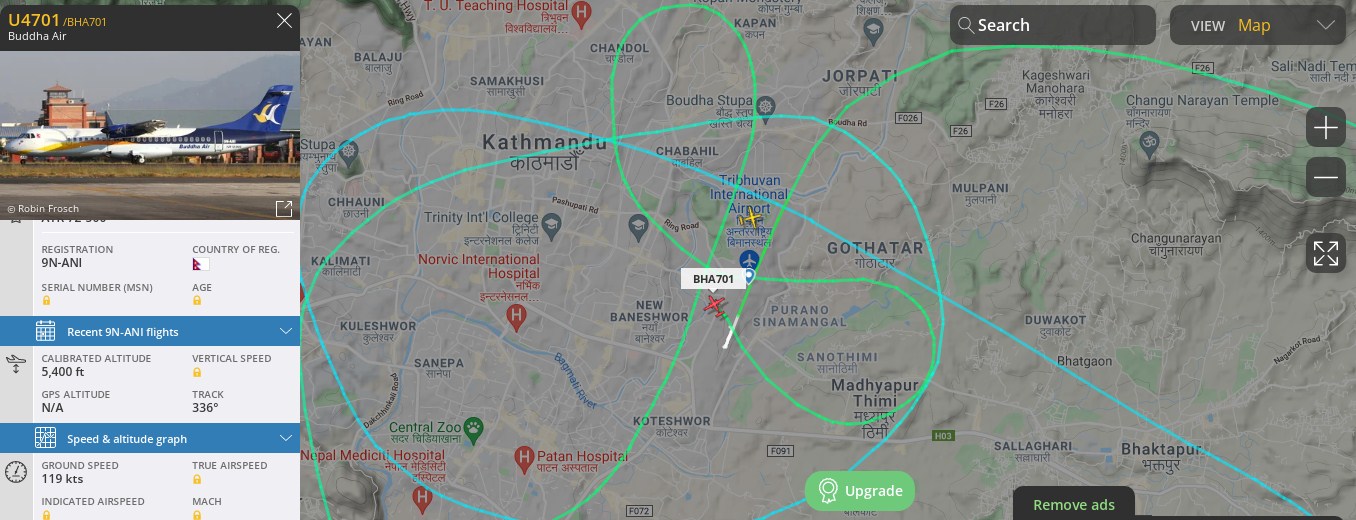Click the lock icon under True Airspeed
The image size is (1356, 520).
(x=197, y=479)
